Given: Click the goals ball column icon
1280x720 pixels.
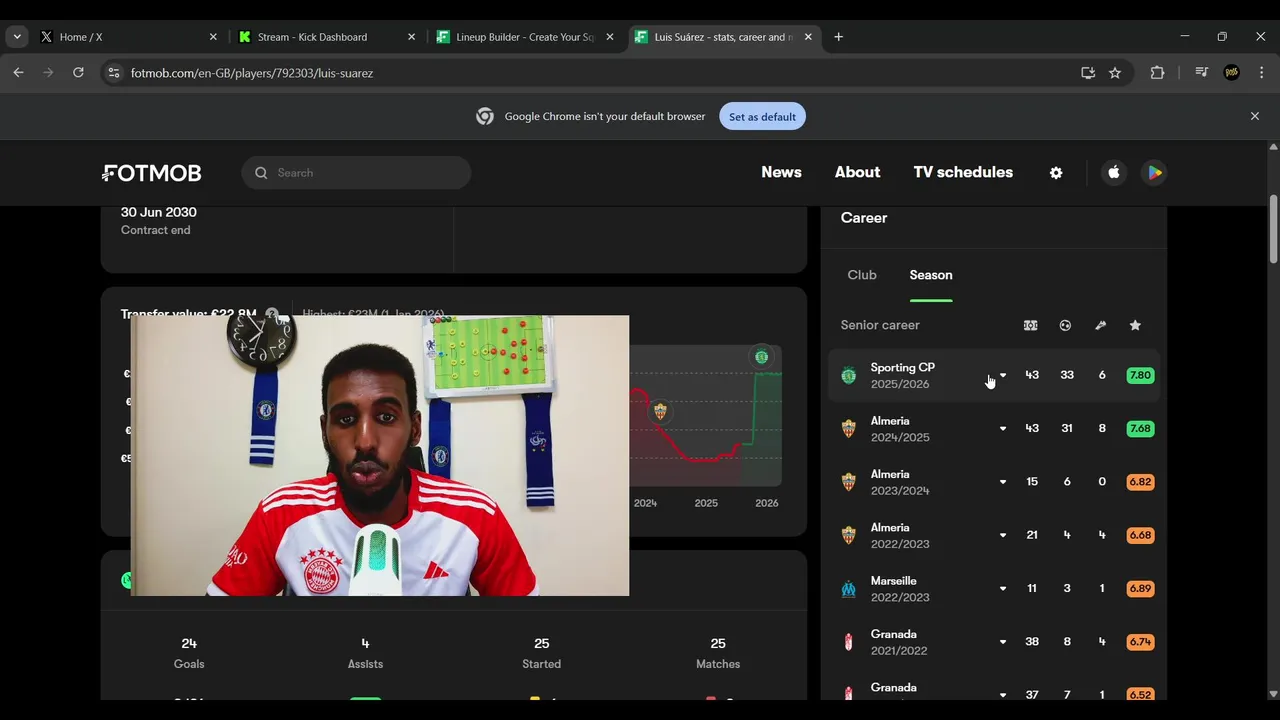Looking at the screenshot, I should (x=1065, y=325).
